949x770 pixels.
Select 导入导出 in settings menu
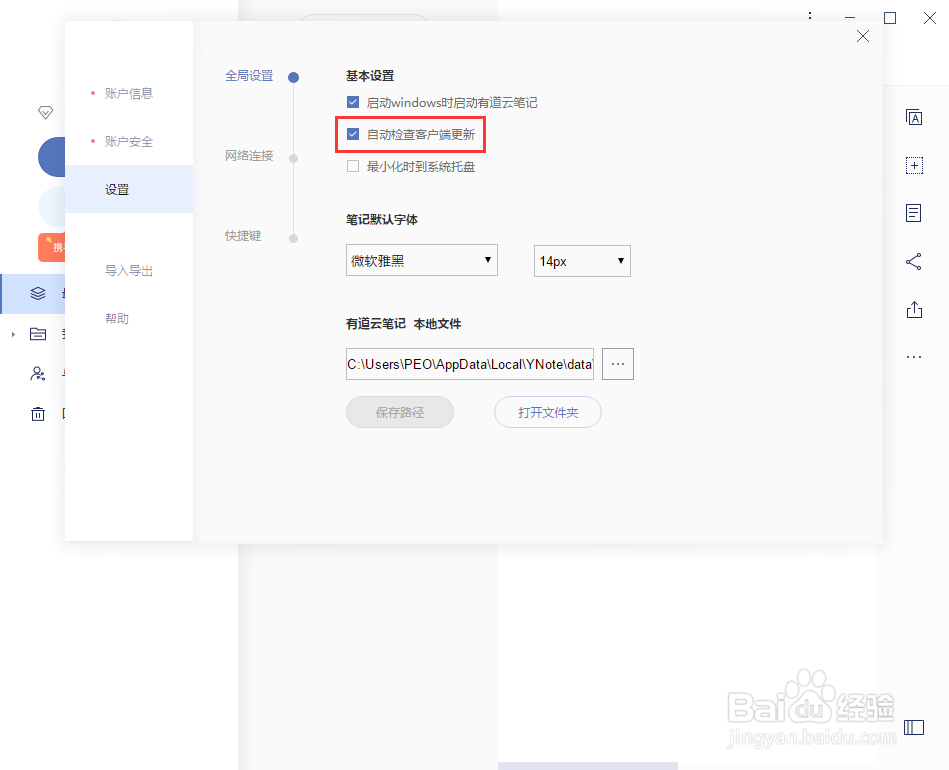point(128,271)
